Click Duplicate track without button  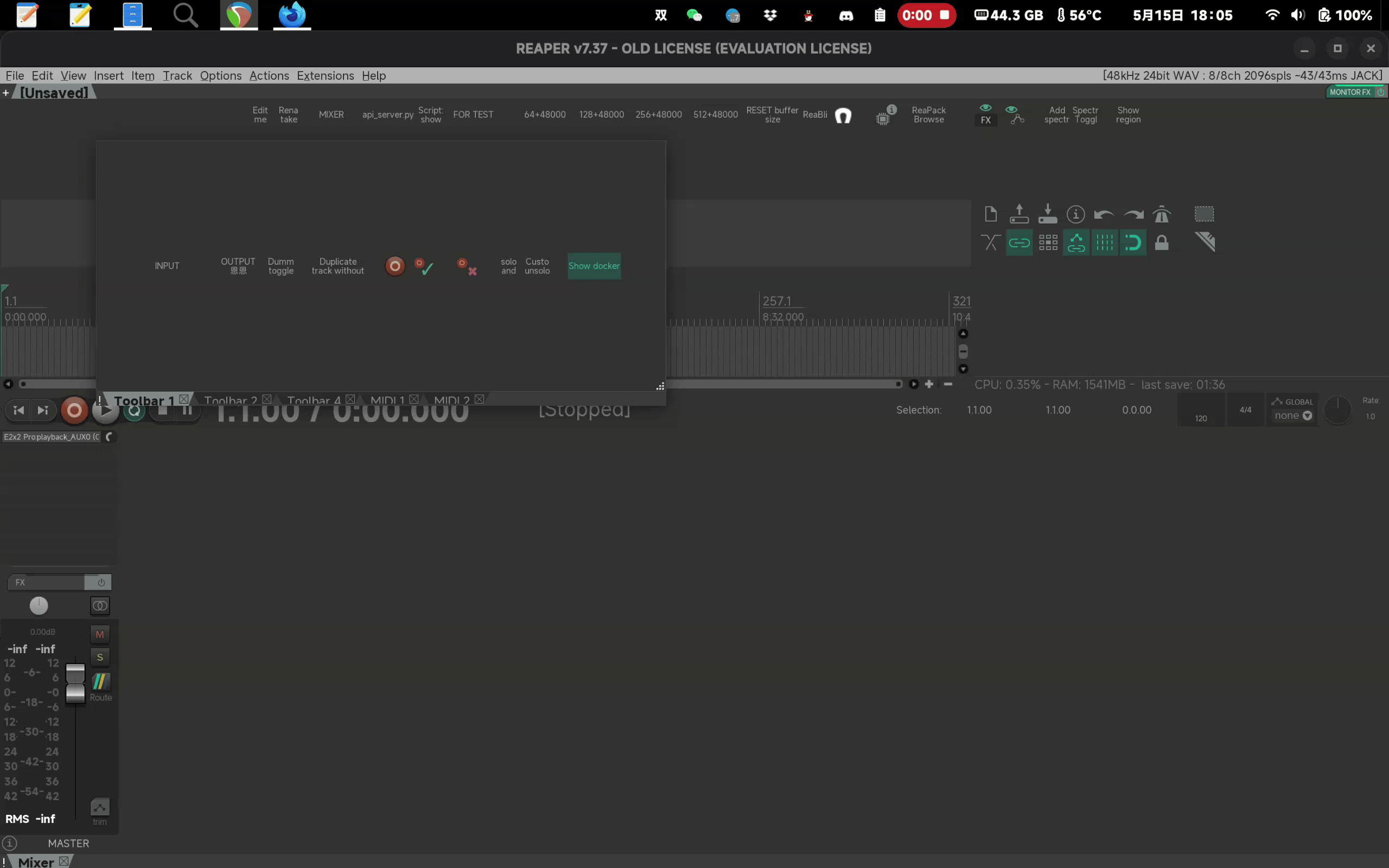tap(337, 266)
